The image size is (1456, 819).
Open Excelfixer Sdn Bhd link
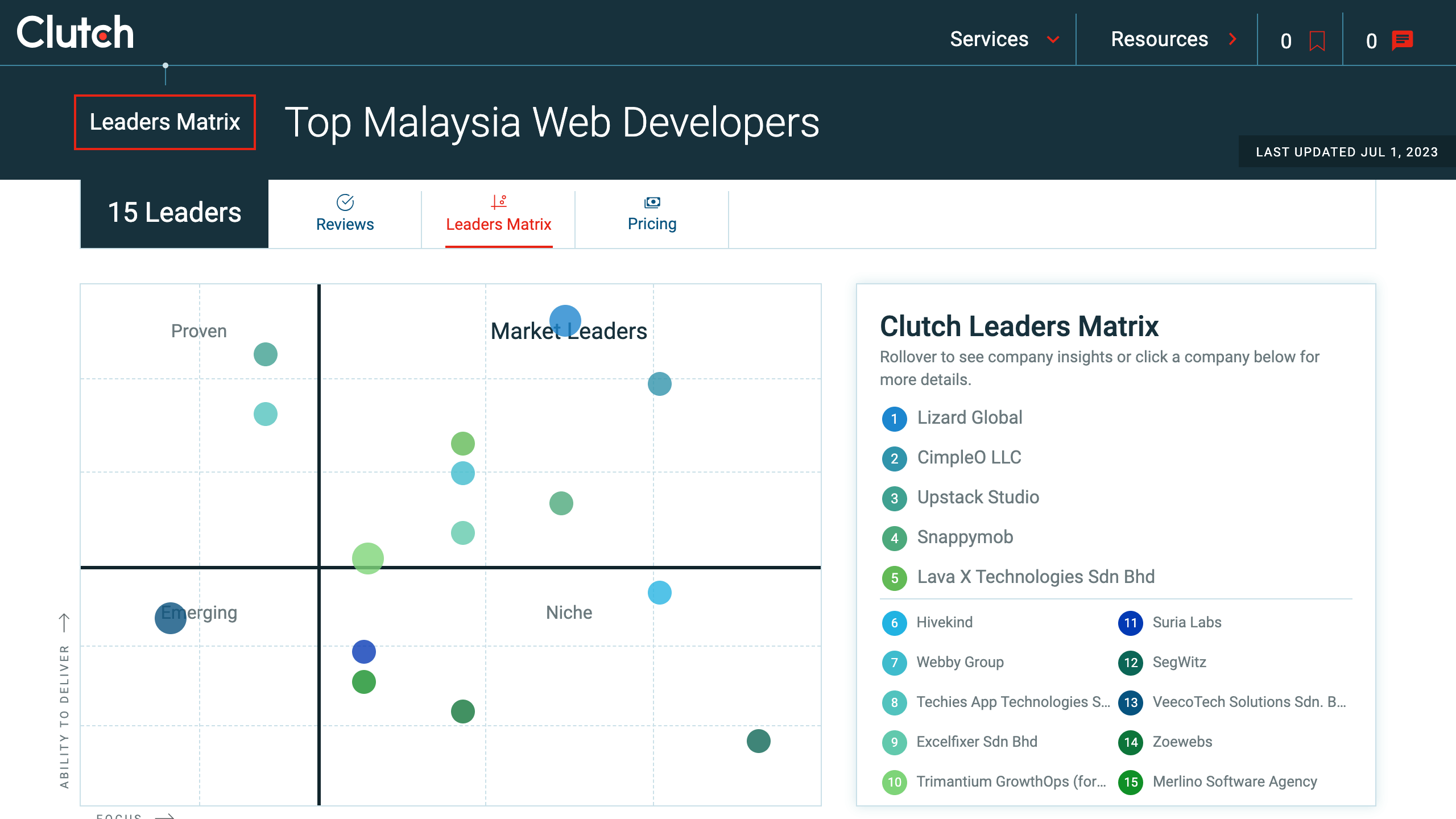pyautogui.click(x=977, y=742)
